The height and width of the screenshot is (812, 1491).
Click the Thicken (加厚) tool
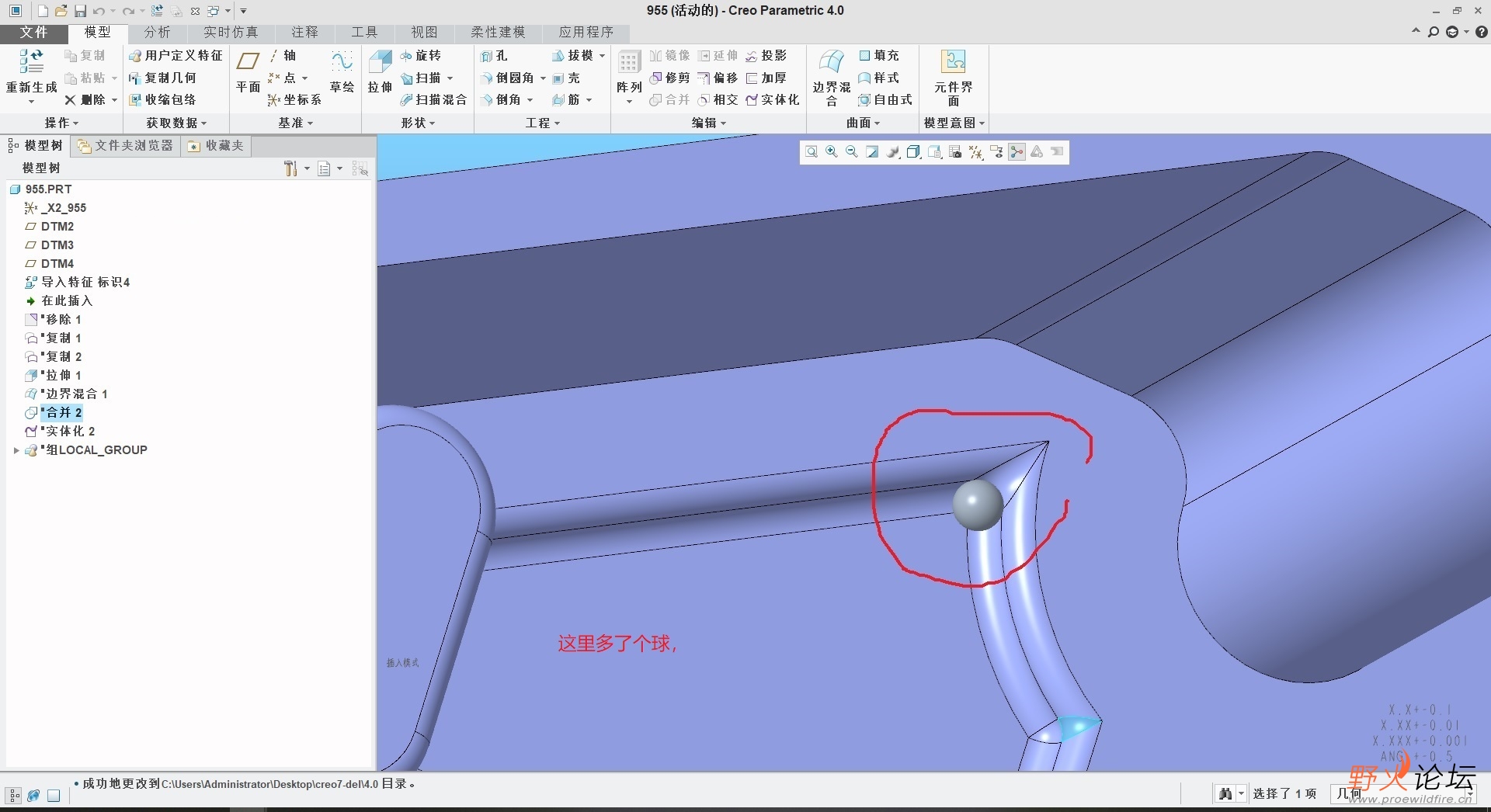pos(766,78)
